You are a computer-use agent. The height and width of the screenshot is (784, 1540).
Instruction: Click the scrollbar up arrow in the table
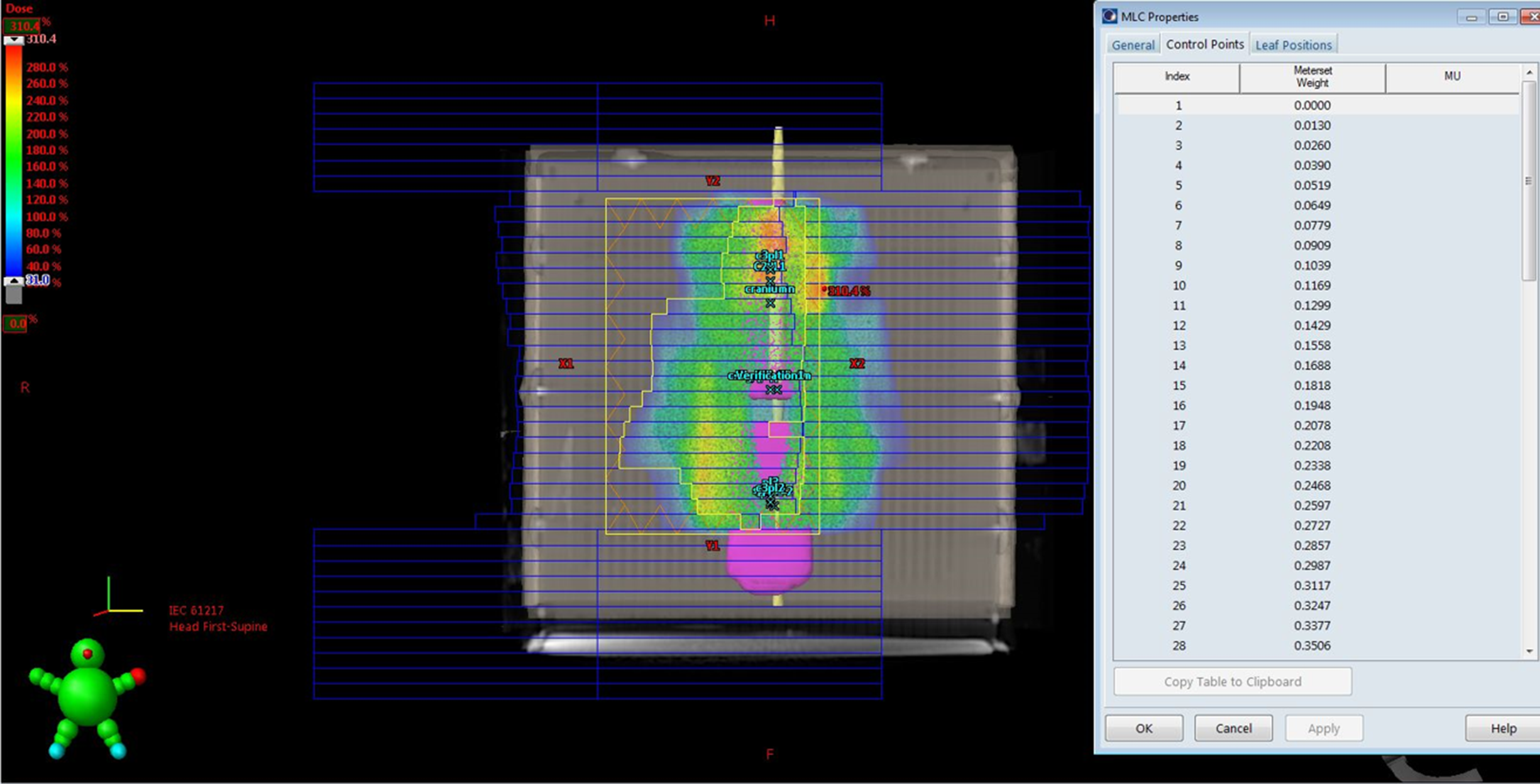tap(1530, 72)
